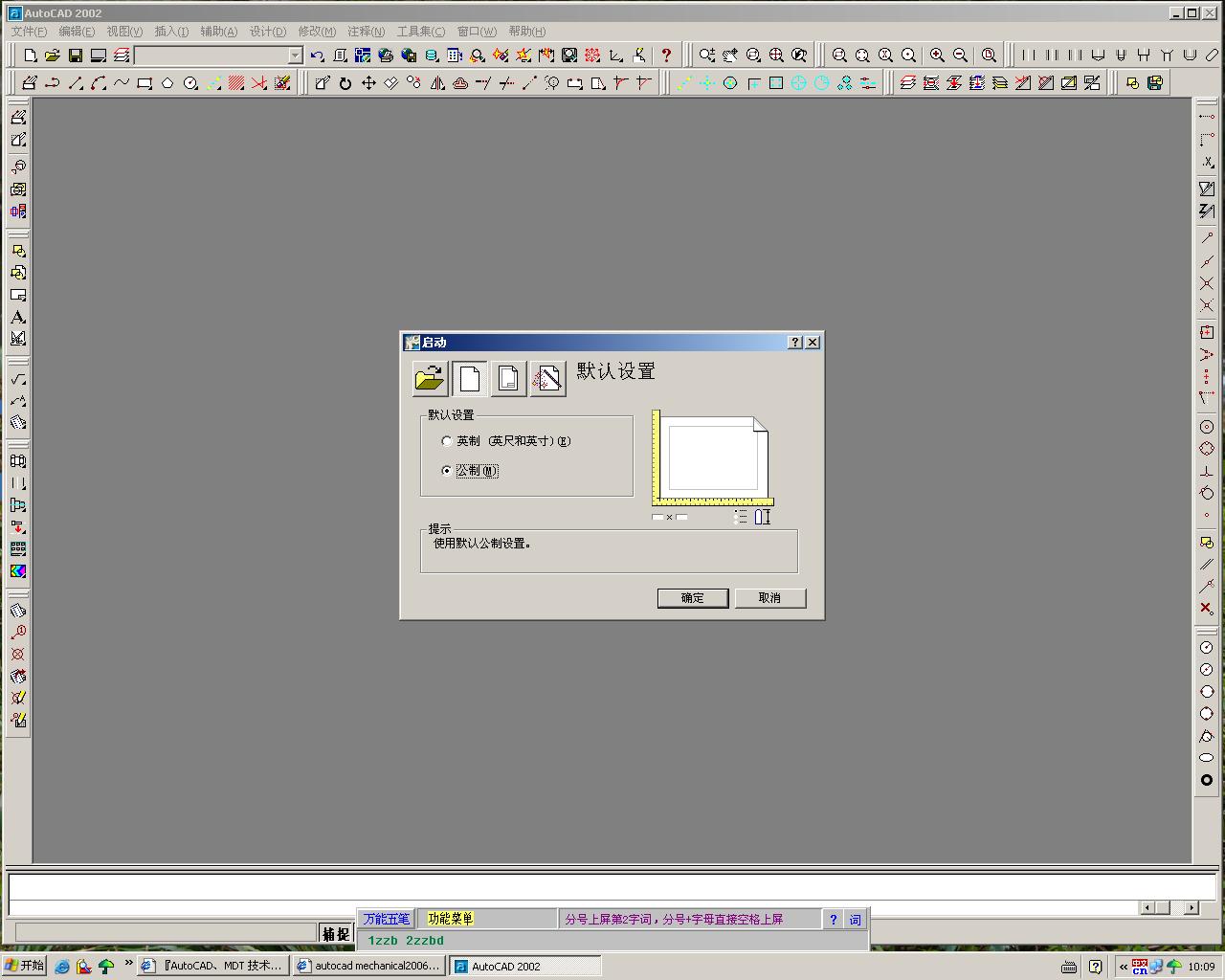Screen dimensions: 1225x980
Task: Open the 文件(F) menu
Action: point(29,32)
